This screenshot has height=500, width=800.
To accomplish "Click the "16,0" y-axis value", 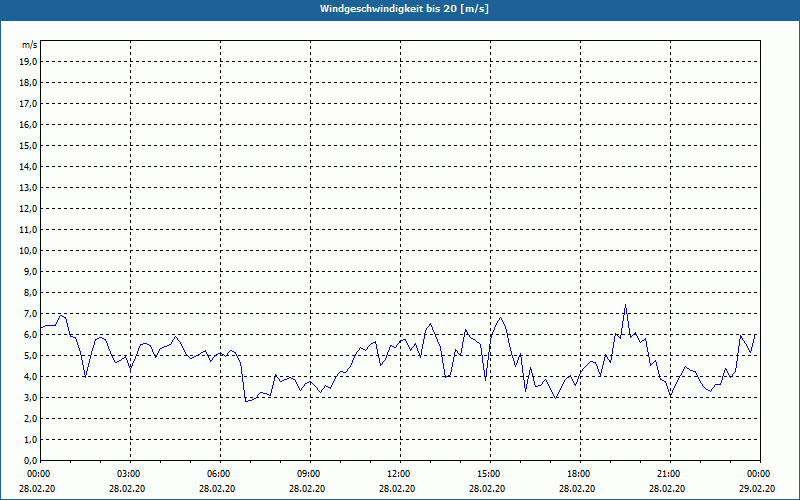I will click(29, 124).
